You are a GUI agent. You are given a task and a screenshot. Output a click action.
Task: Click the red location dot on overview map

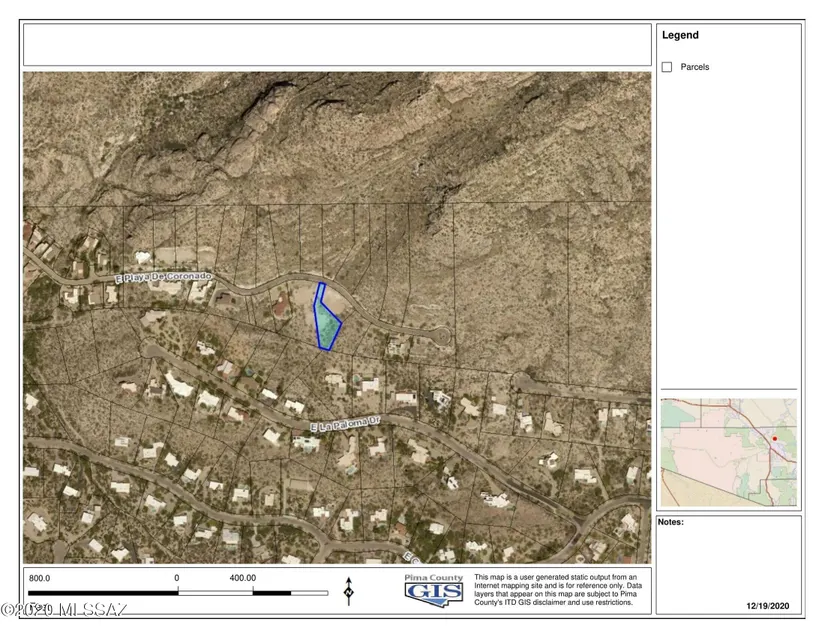point(774,438)
